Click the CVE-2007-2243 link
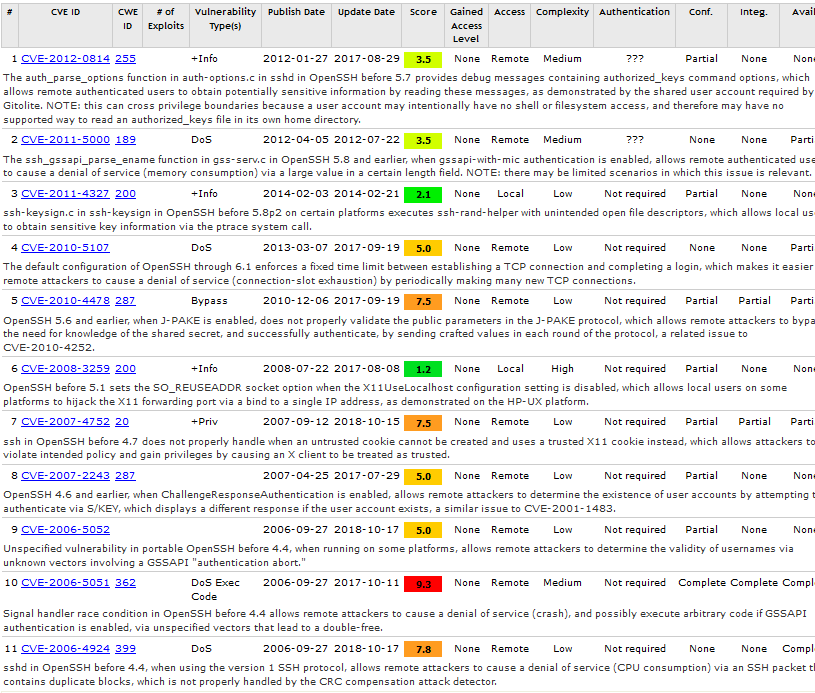This screenshot has width=815, height=693. click(65, 476)
